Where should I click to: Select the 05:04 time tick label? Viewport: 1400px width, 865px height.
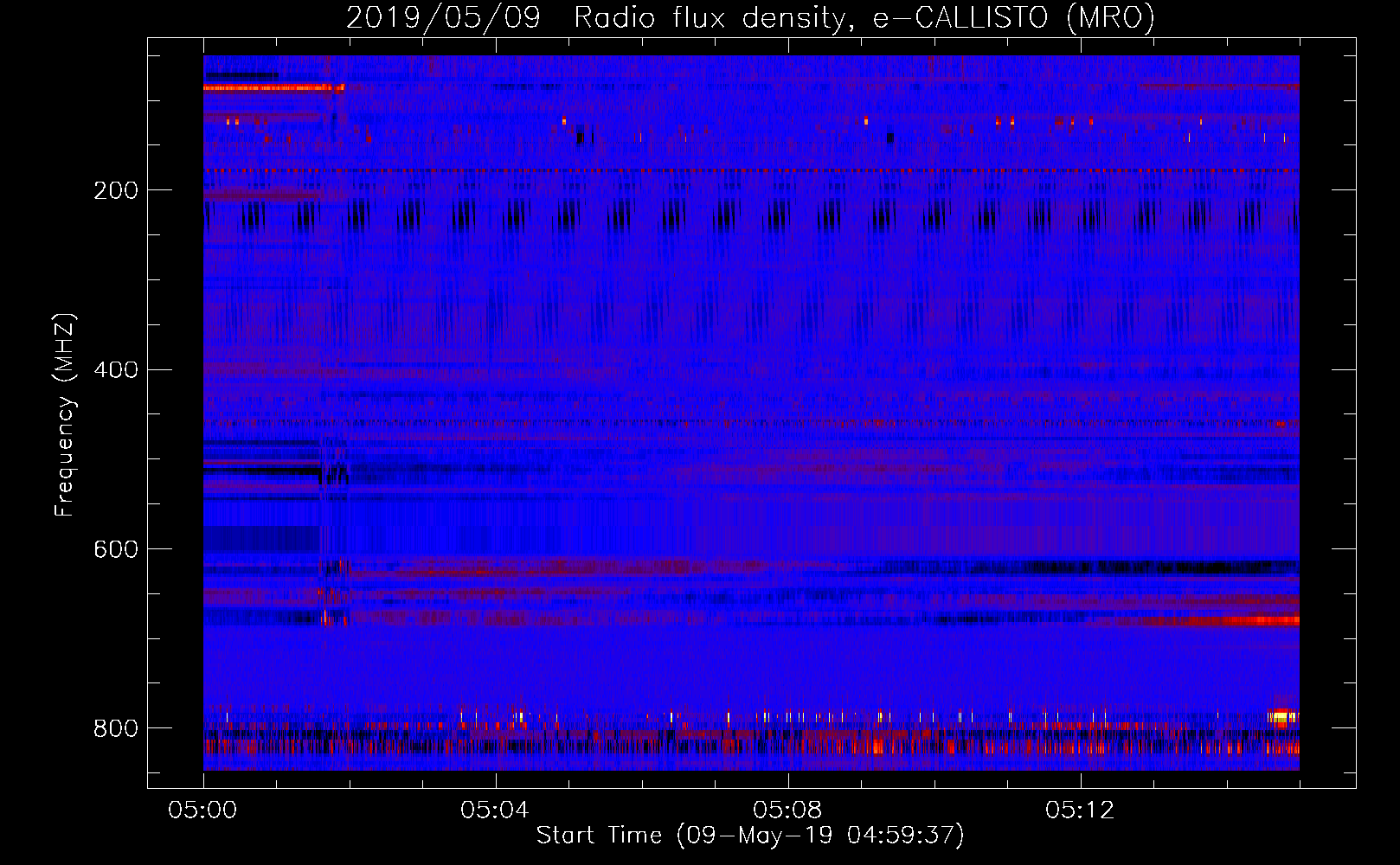pos(496,810)
